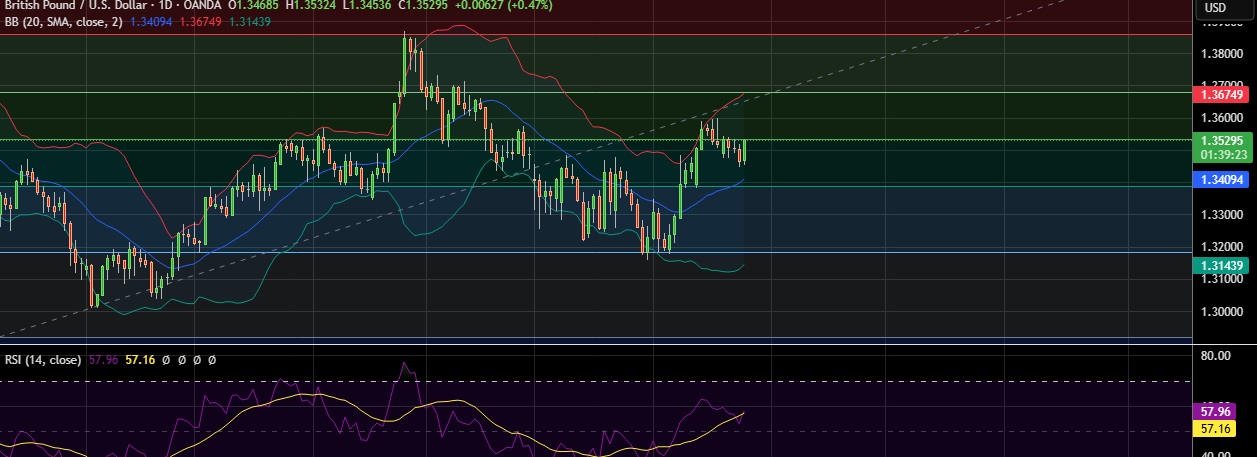The height and width of the screenshot is (457, 1257).
Task: Open the USD currency selector
Action: (x=1215, y=7)
